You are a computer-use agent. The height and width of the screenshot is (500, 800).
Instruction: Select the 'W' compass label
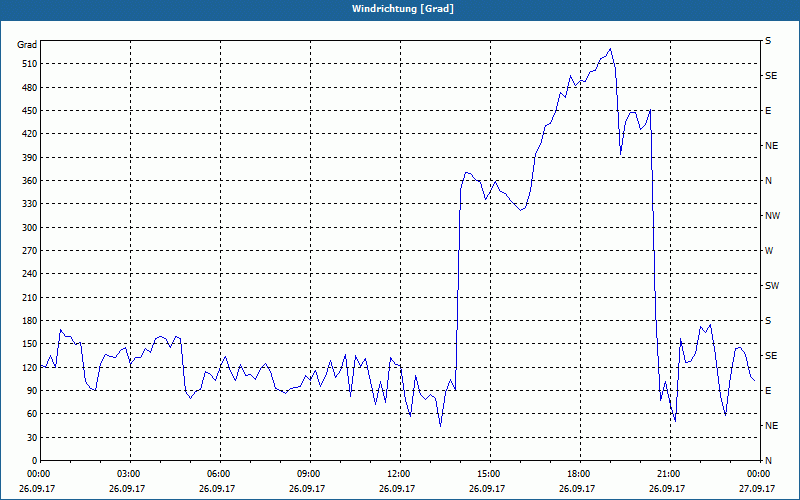point(769,251)
